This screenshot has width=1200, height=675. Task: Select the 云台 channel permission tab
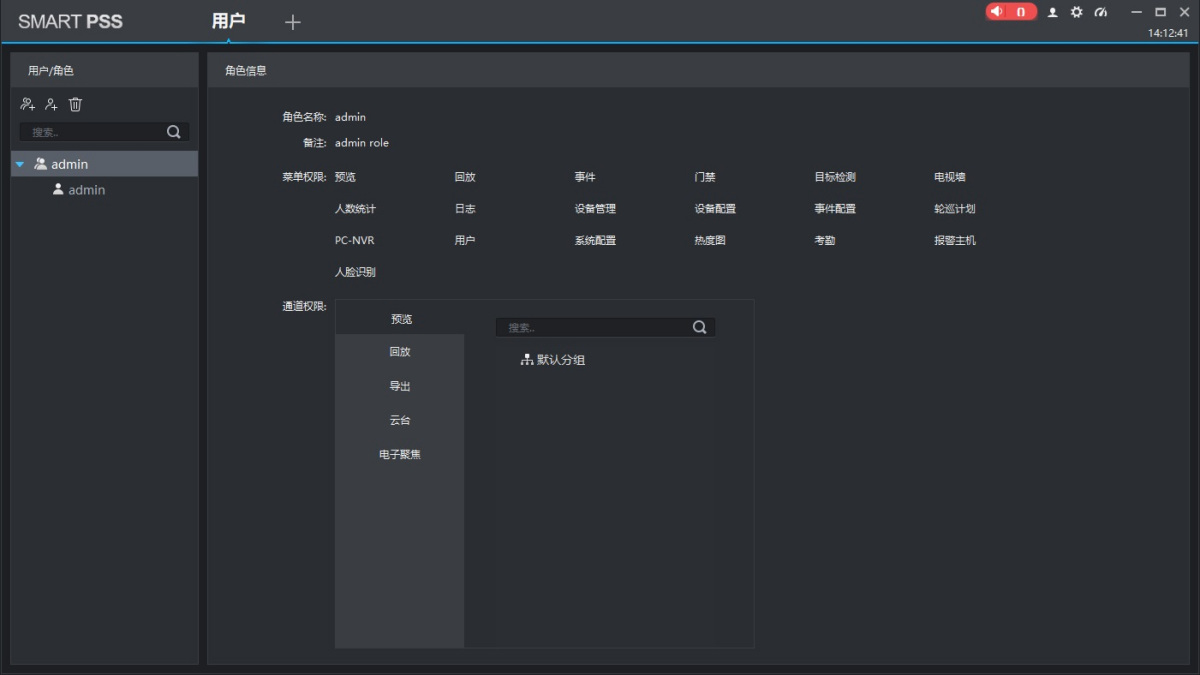(400, 420)
